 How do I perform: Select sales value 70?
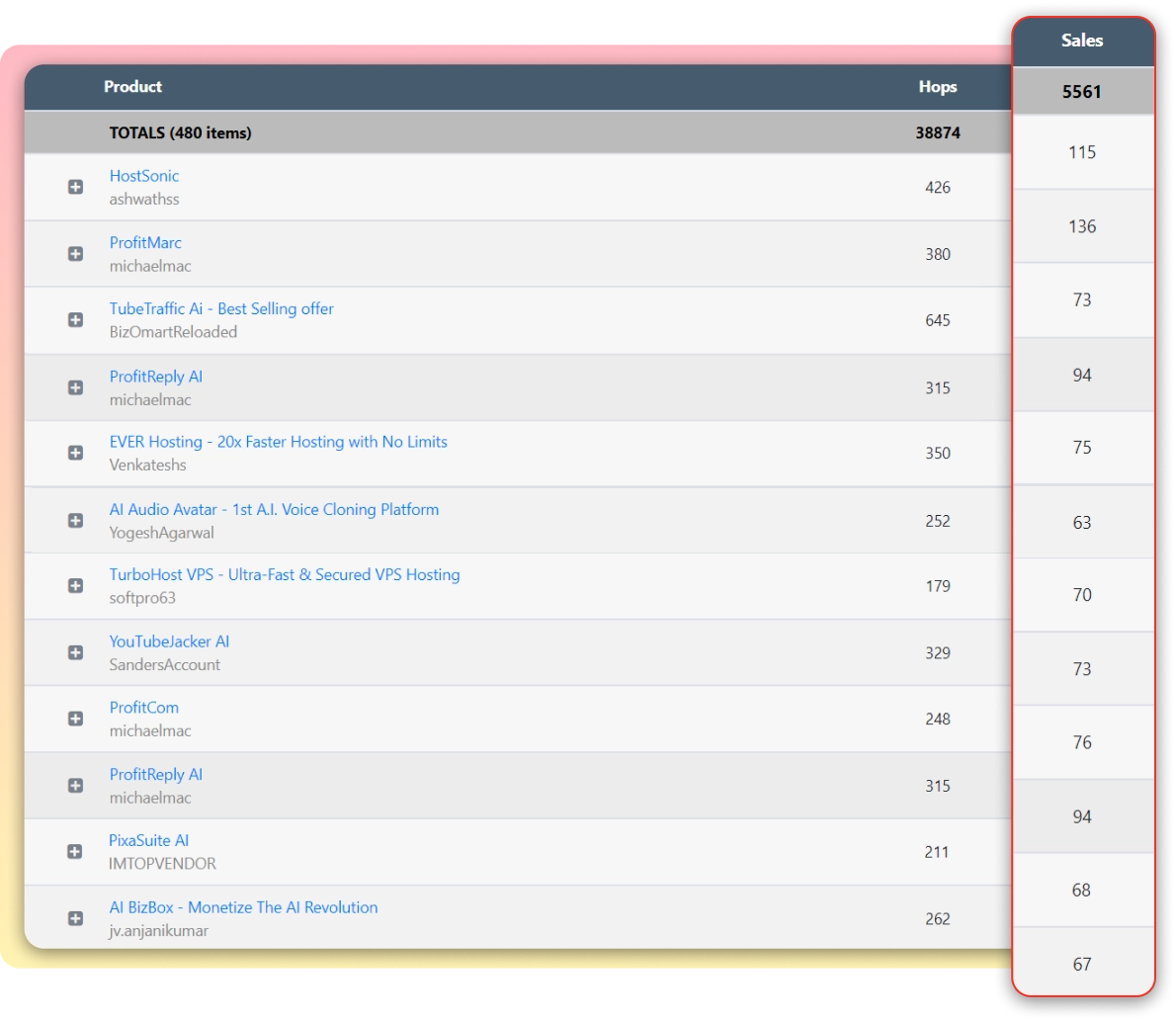pyautogui.click(x=1081, y=595)
